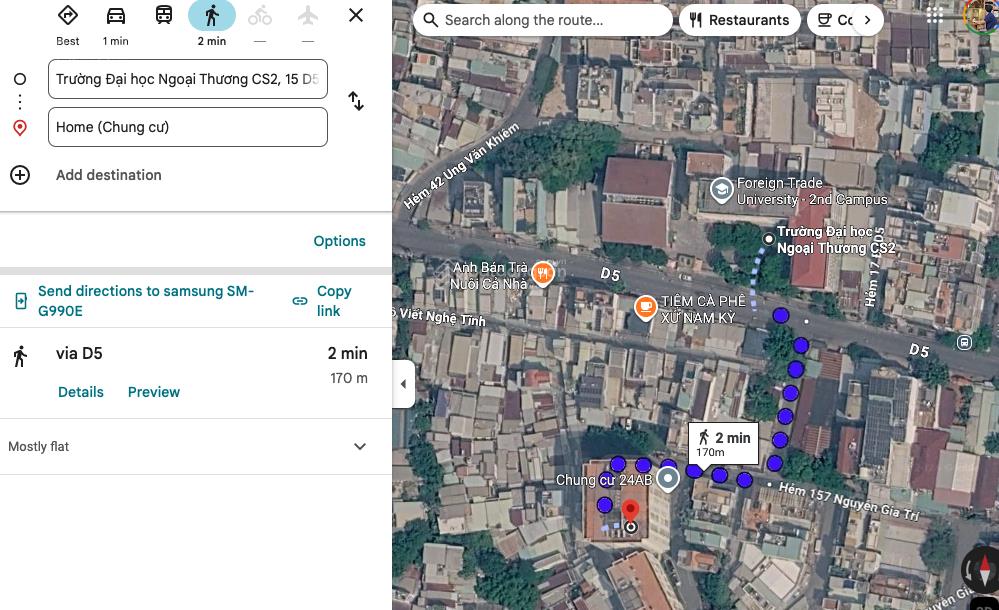The height and width of the screenshot is (610, 999).
Task: Click the starting point field Trường Đại học Ngoại Thương
Action: pyautogui.click(x=188, y=79)
